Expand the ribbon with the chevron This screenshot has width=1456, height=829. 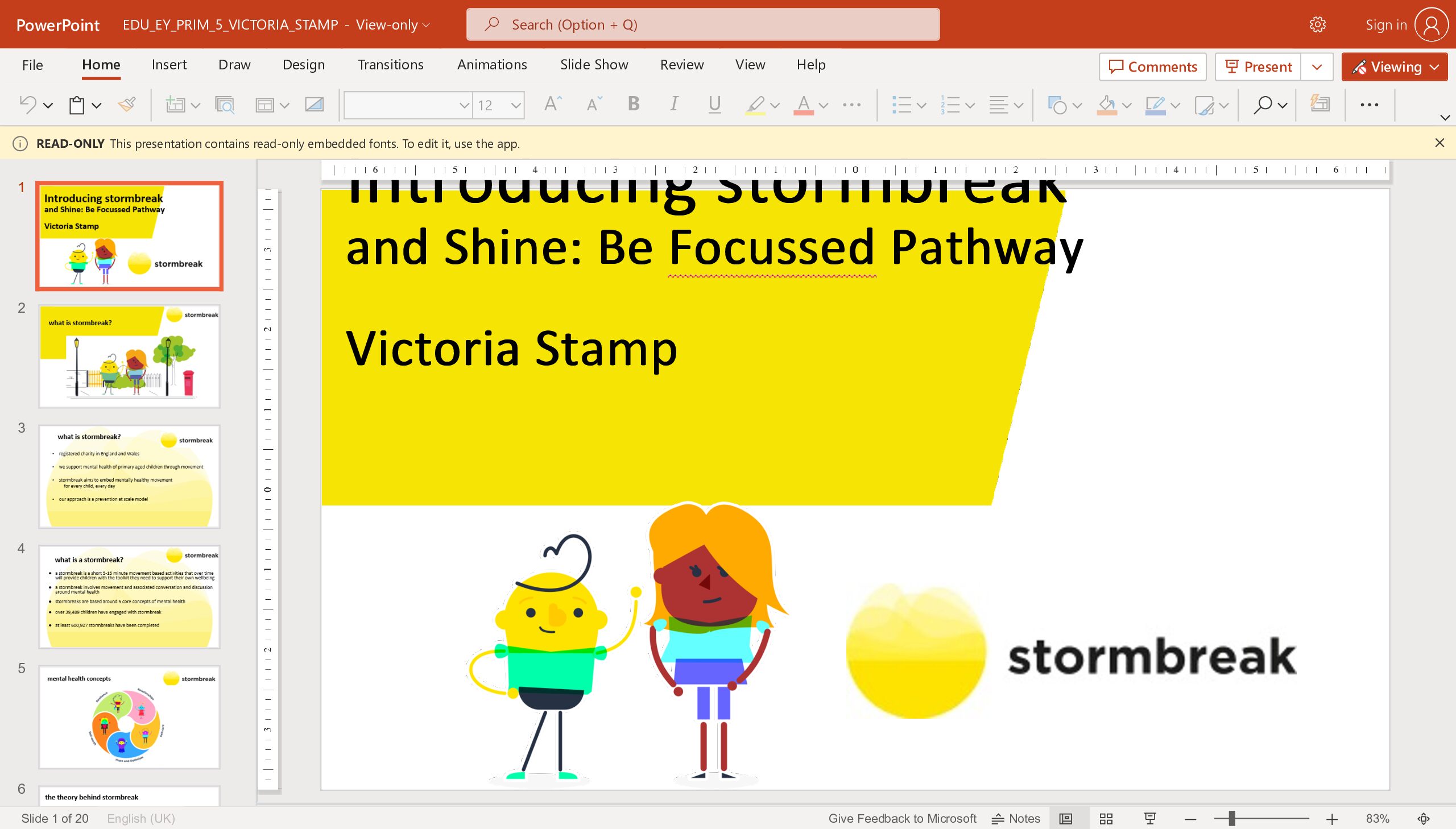[x=1445, y=117]
